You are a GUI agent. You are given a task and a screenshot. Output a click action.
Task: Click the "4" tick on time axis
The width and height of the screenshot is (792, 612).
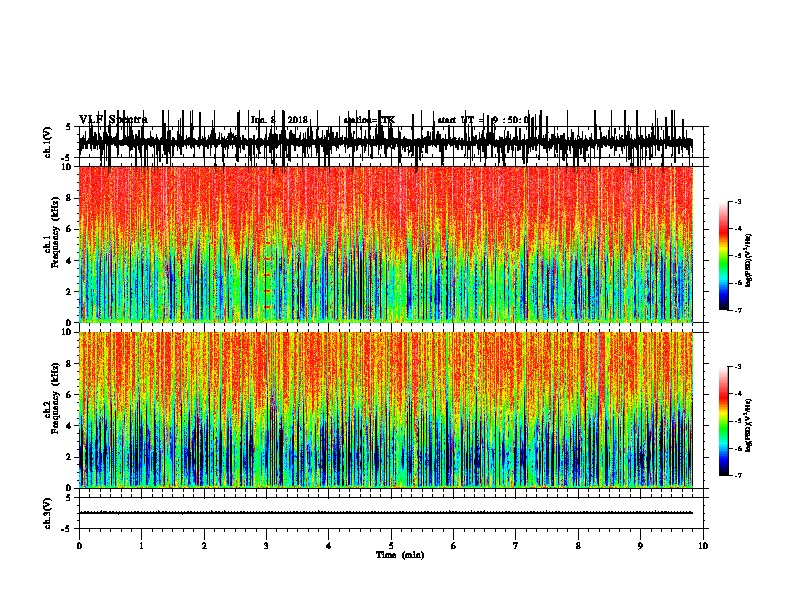tap(329, 546)
